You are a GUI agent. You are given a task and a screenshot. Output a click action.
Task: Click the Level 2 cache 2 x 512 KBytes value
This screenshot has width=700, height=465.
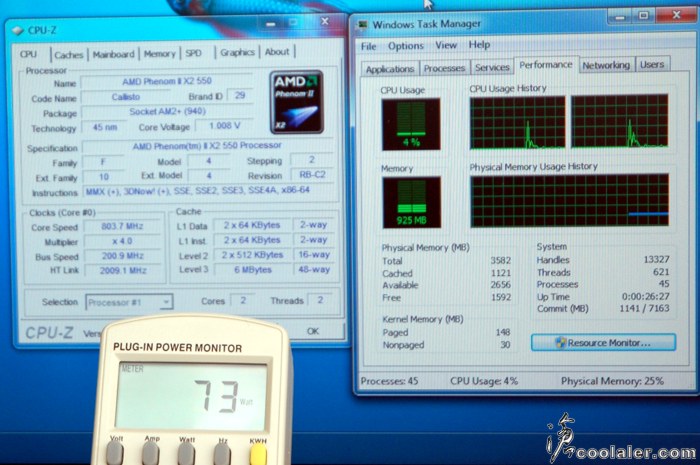252,255
